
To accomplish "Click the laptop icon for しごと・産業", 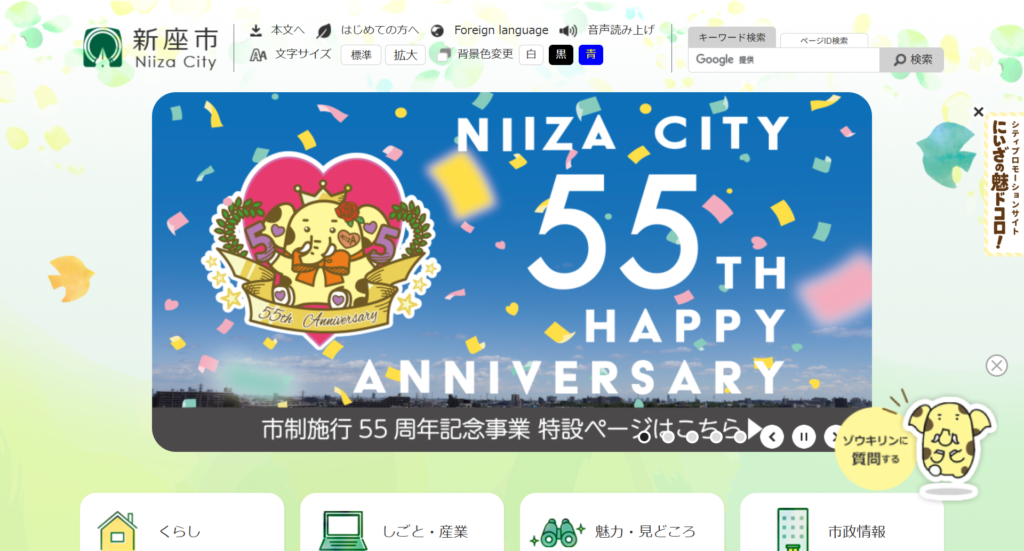I will [343, 531].
